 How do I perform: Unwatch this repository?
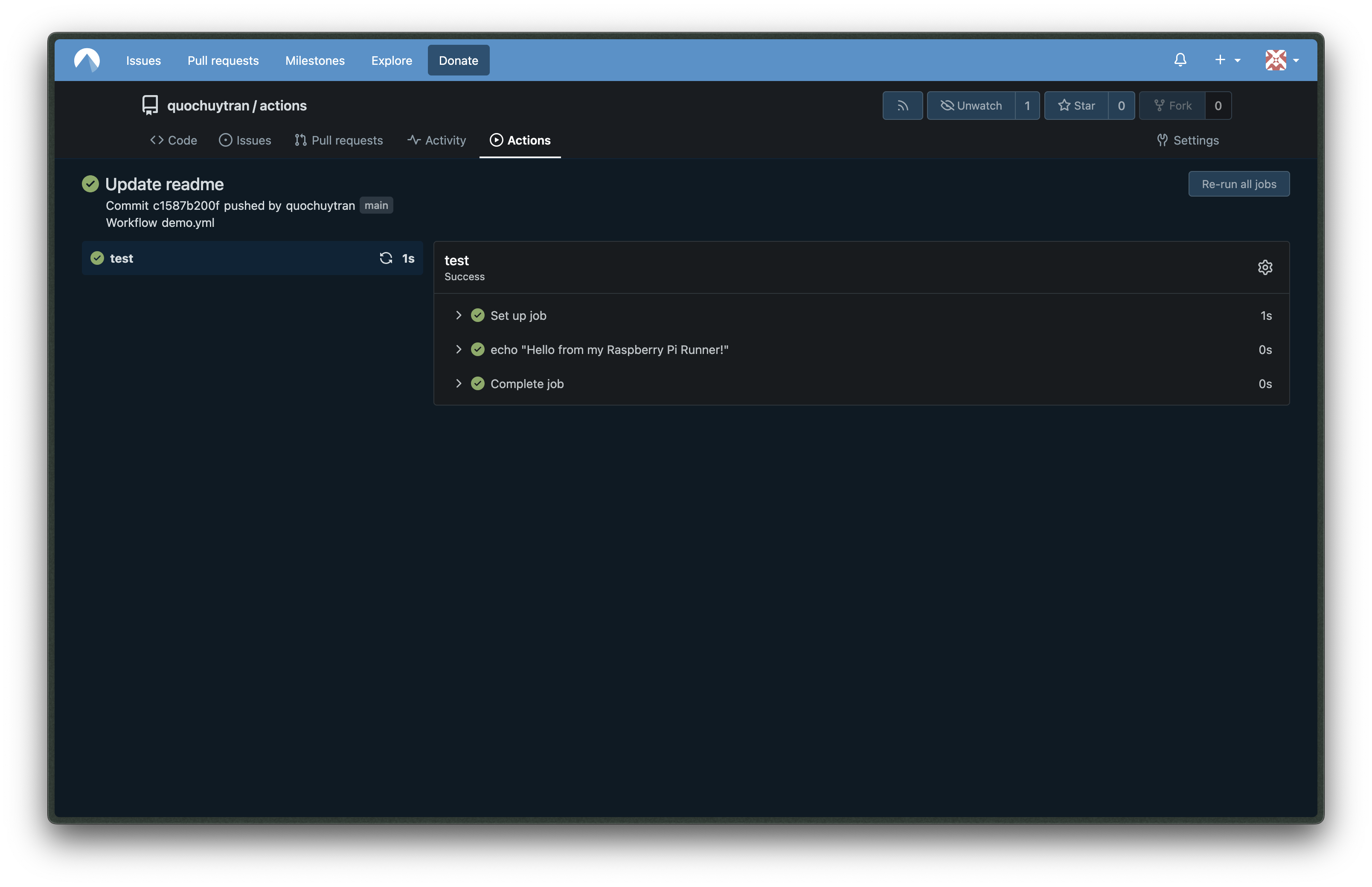(971, 105)
